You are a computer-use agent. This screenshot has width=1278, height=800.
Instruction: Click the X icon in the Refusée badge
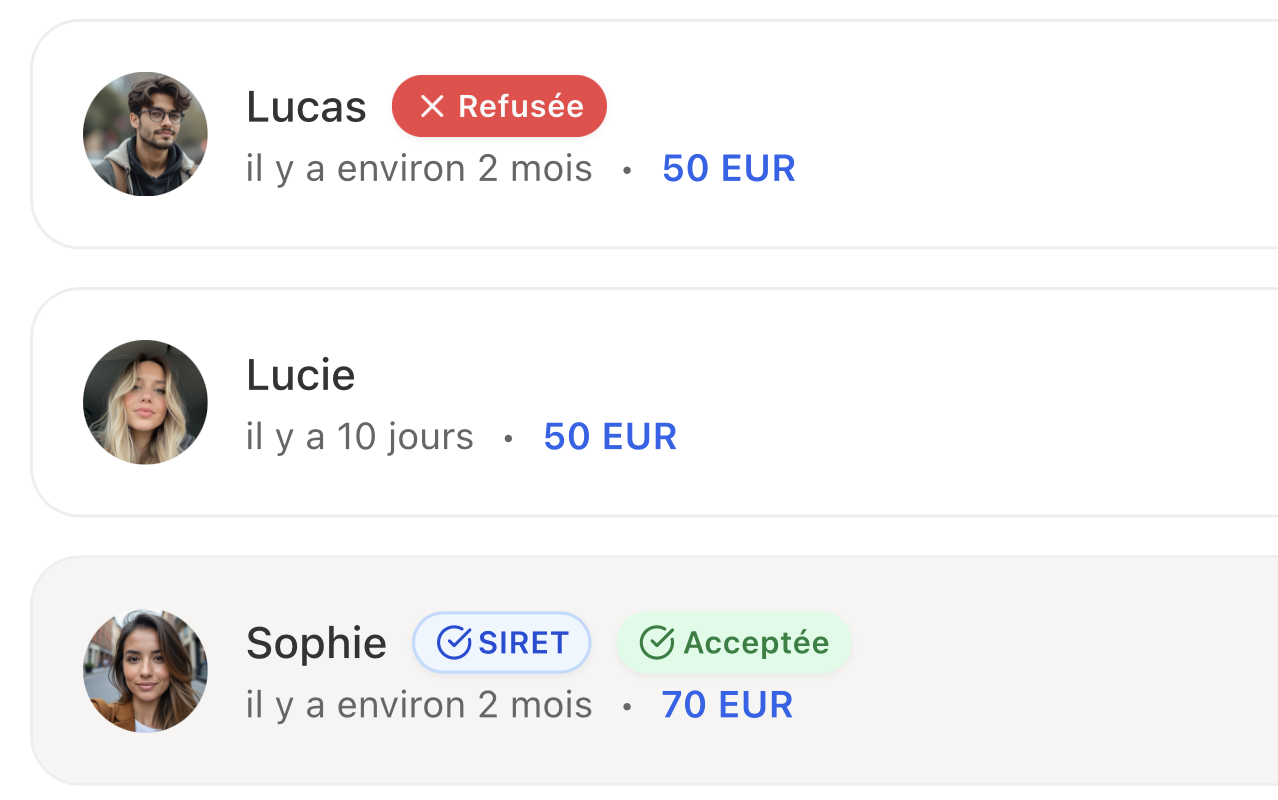pyautogui.click(x=432, y=106)
